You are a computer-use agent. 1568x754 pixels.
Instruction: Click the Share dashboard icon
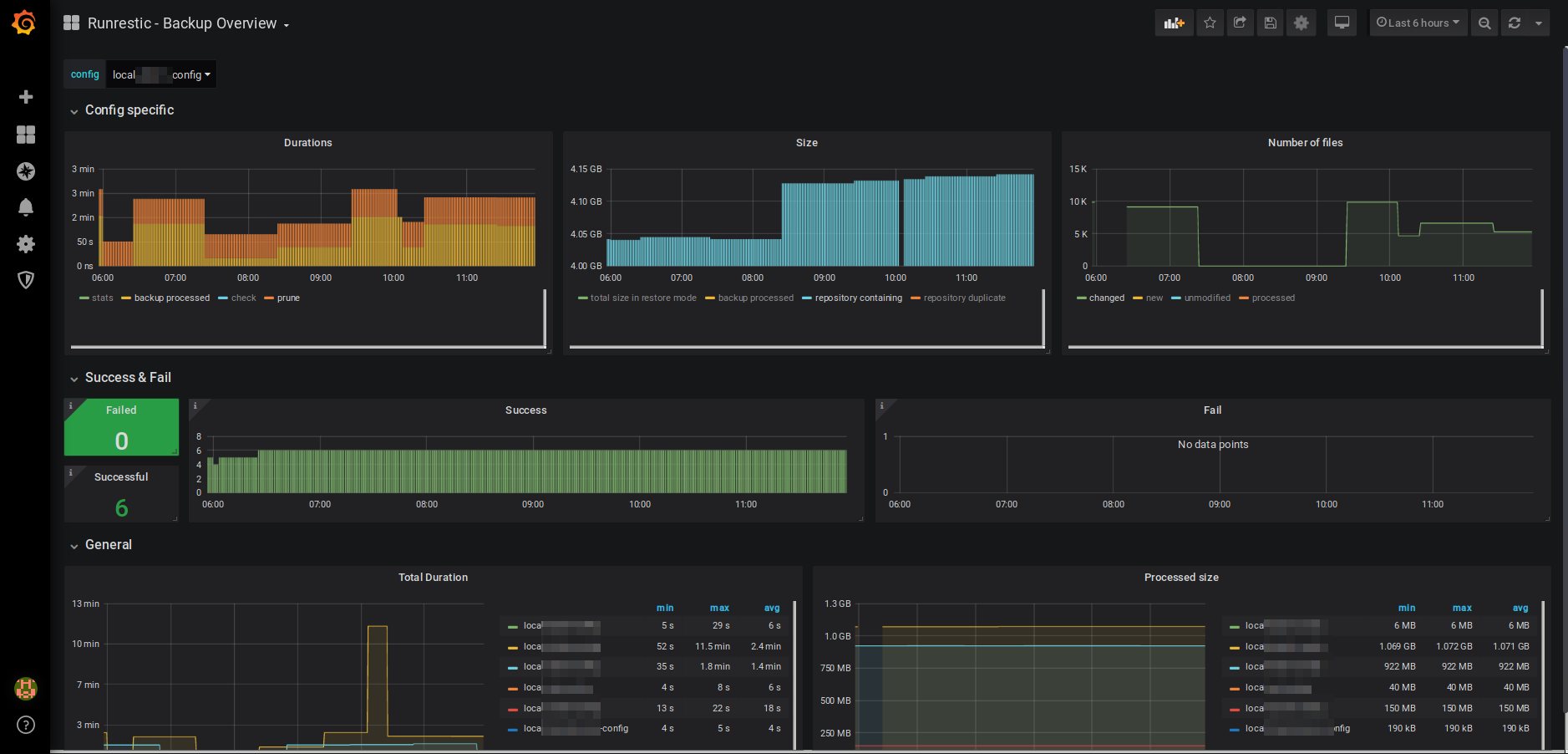(1240, 23)
